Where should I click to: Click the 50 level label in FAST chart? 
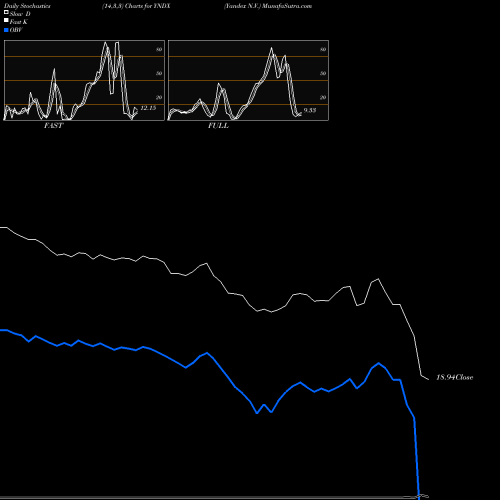(159, 73)
